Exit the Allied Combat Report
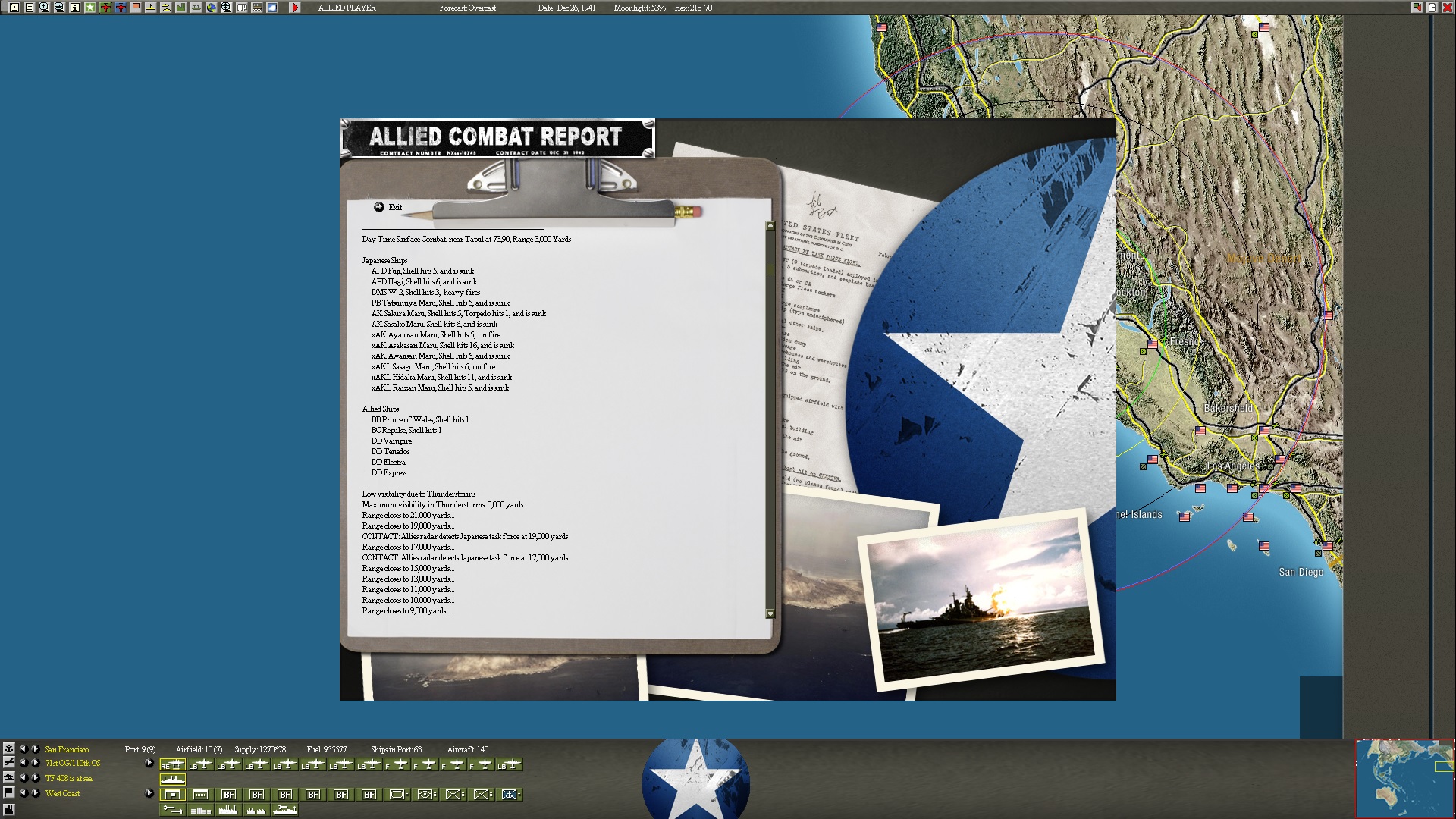 388,207
